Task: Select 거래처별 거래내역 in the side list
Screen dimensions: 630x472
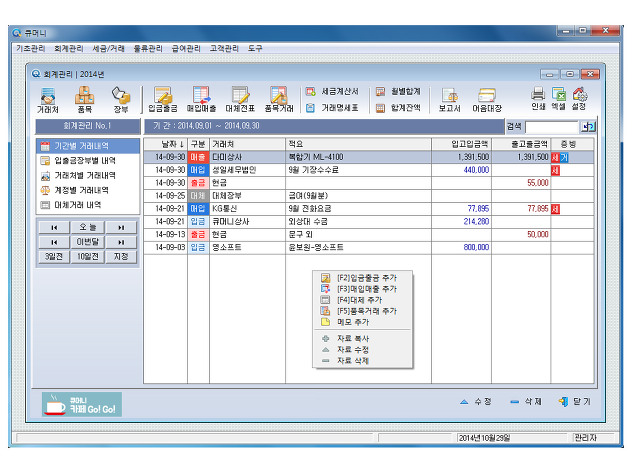Action: coord(88,176)
